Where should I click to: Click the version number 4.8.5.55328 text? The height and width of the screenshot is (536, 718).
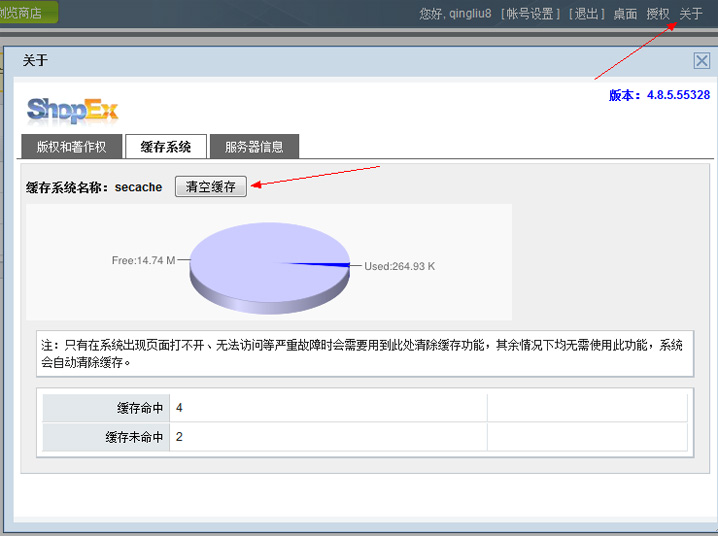point(678,95)
